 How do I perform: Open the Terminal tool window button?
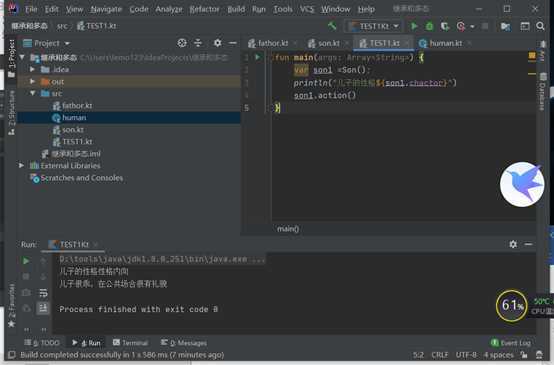130,343
